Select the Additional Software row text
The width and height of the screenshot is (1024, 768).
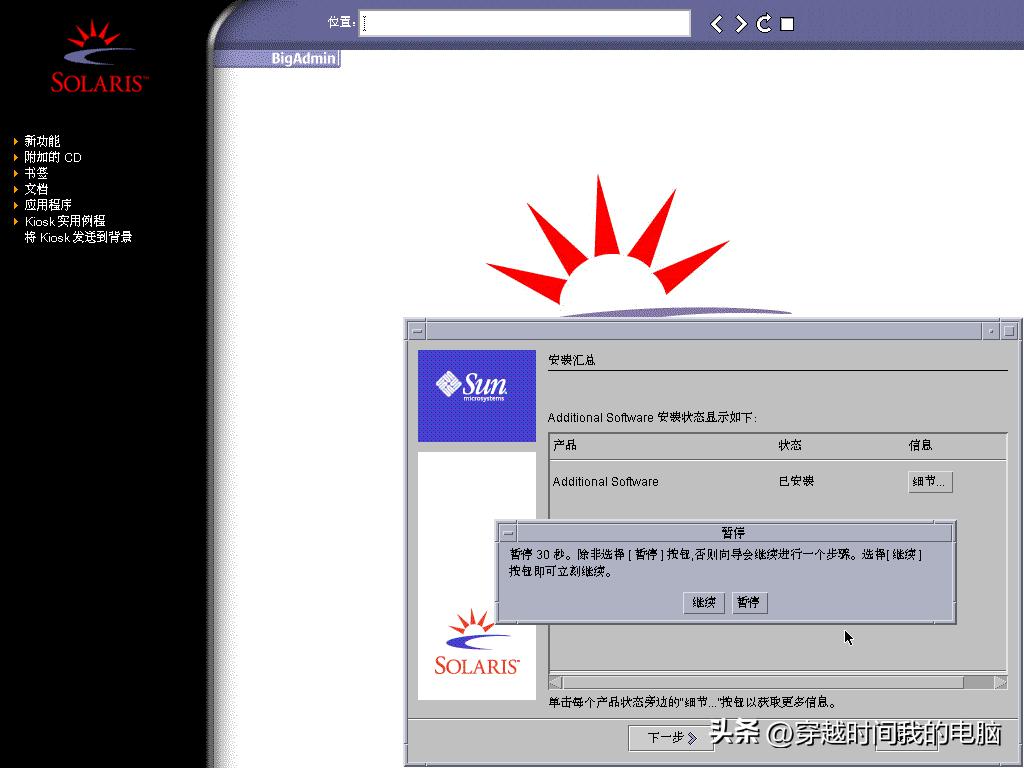click(605, 482)
